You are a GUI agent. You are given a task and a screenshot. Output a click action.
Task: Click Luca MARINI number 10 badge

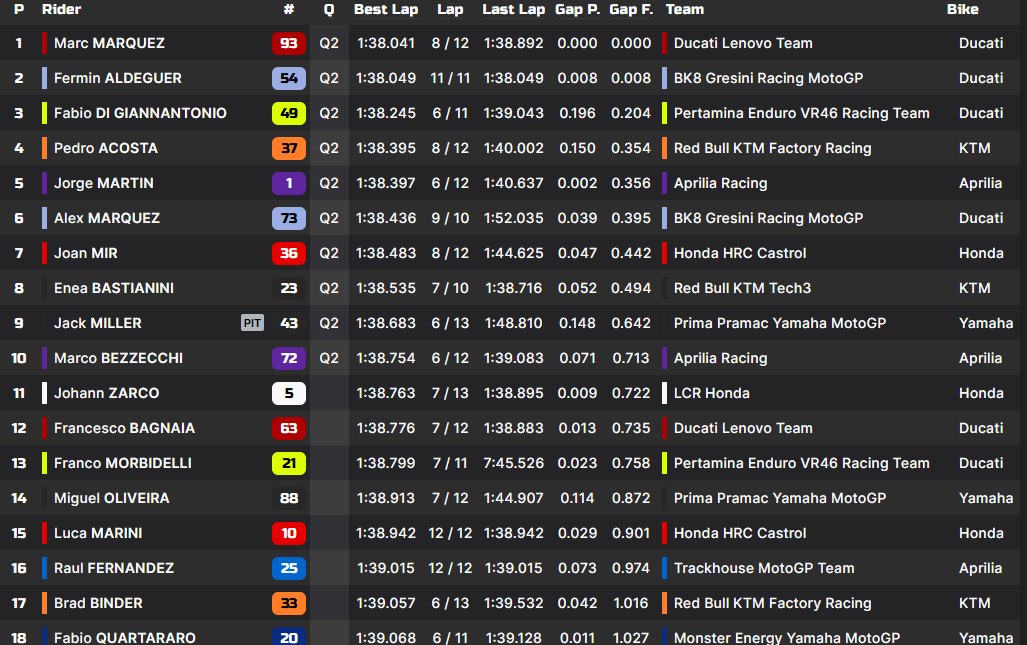289,534
